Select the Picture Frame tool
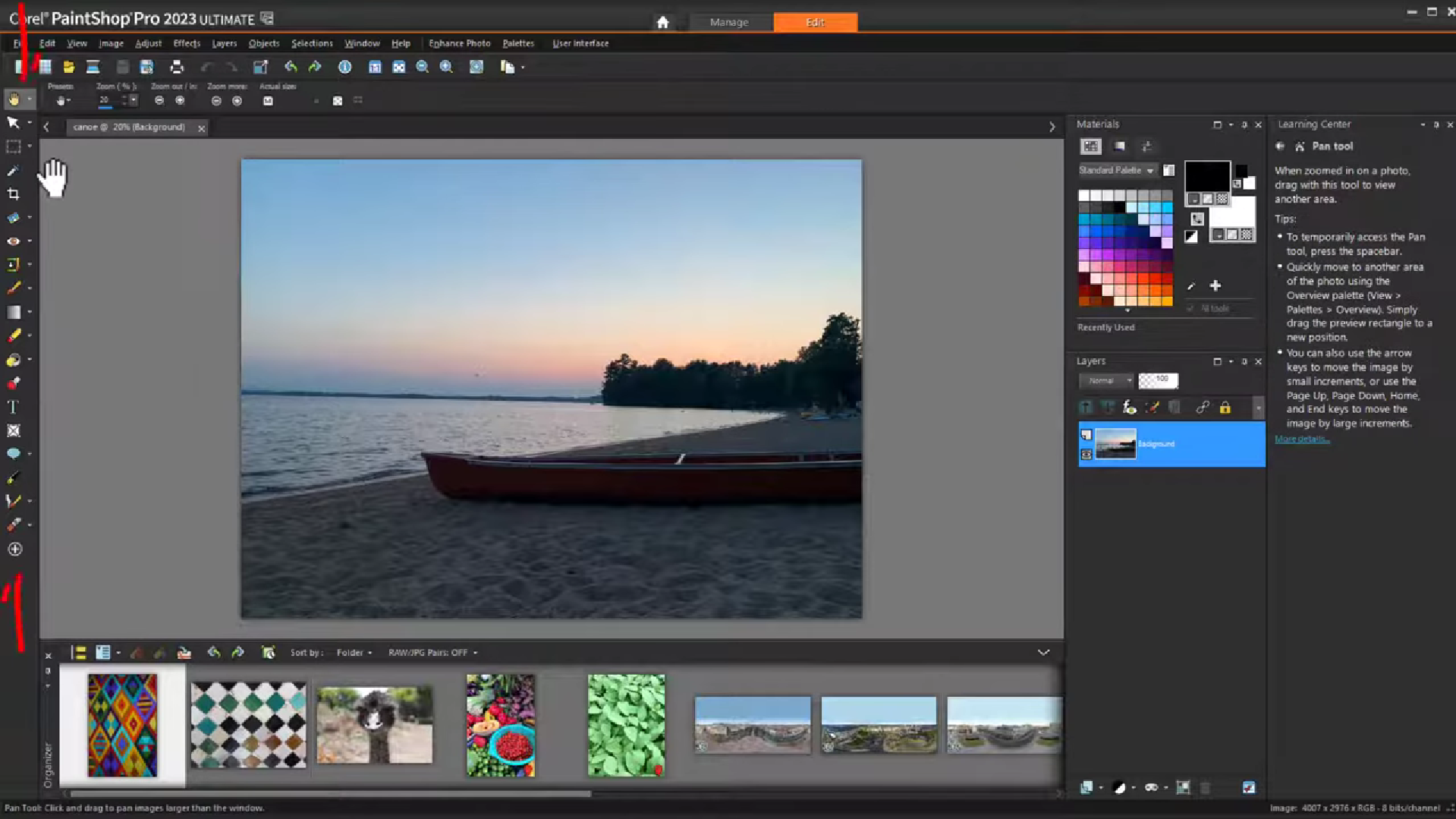This screenshot has height=819, width=1456. click(13, 430)
